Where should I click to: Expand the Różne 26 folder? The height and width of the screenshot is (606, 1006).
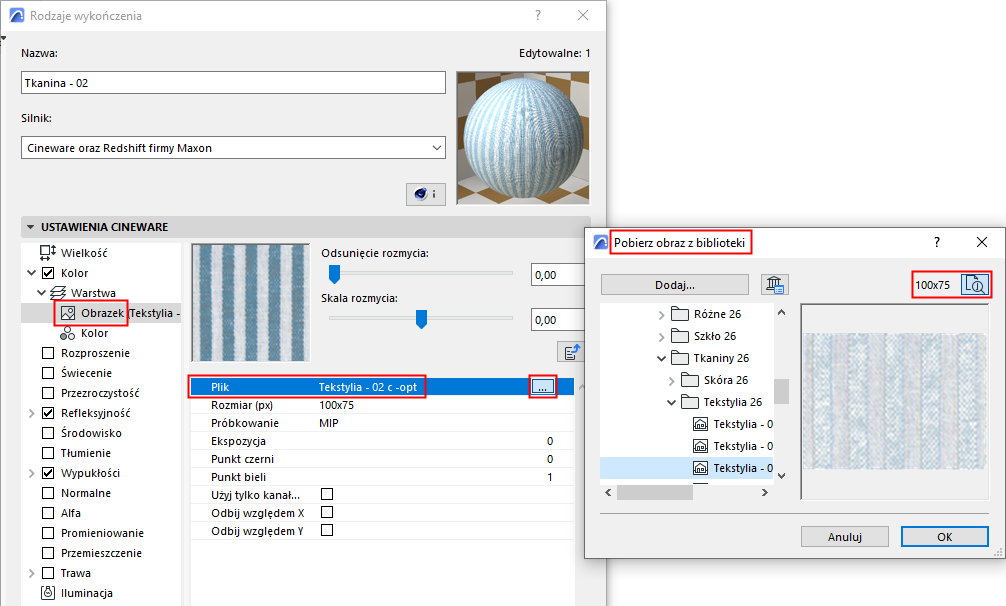click(661, 314)
